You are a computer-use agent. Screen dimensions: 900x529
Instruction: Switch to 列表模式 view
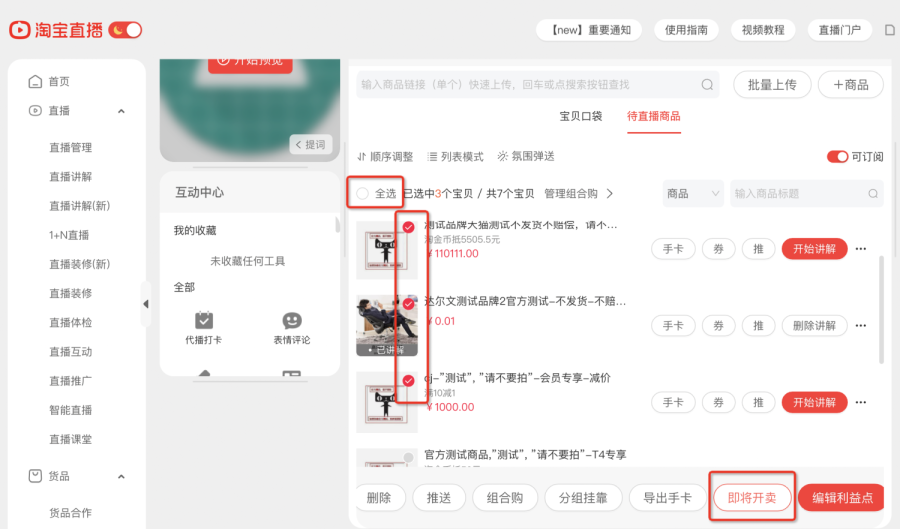click(x=456, y=157)
